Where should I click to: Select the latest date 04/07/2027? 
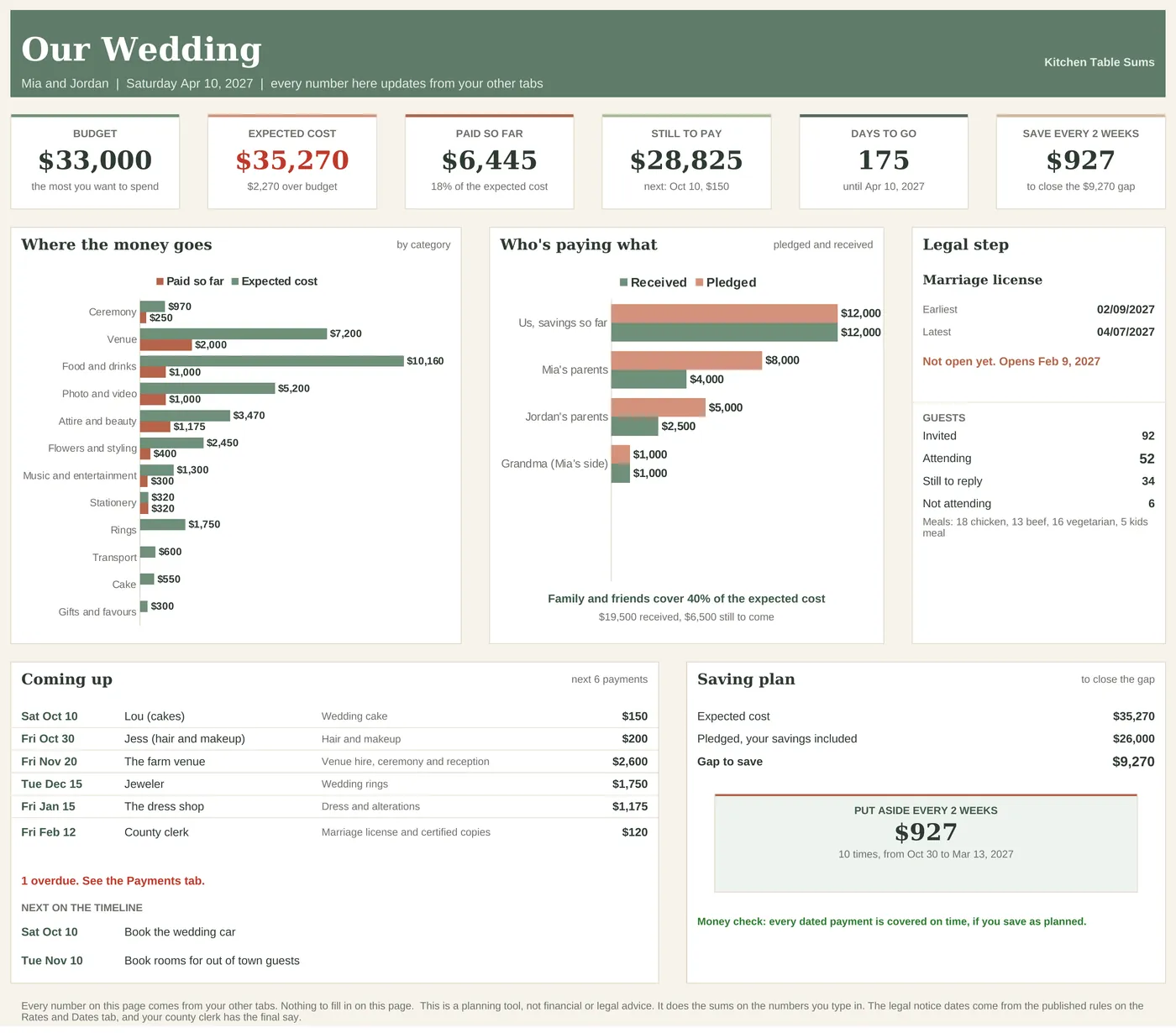(x=1126, y=332)
